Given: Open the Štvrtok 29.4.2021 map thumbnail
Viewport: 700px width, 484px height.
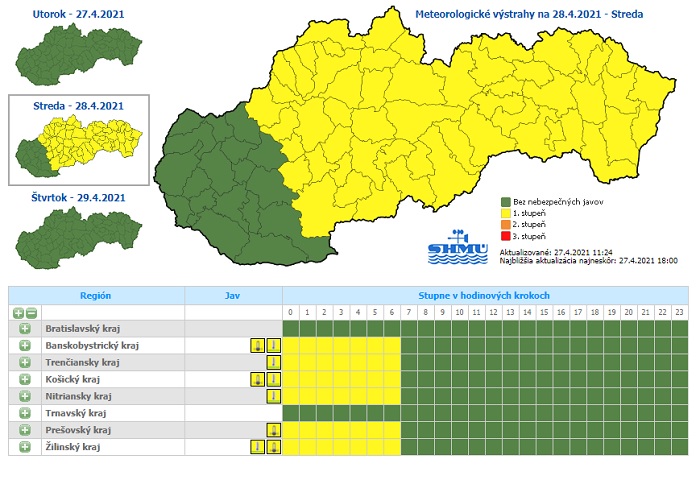Looking at the screenshot, I should click(x=79, y=238).
